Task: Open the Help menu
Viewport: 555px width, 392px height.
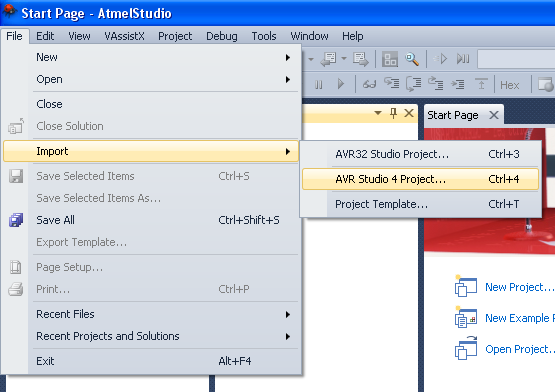Action: (353, 36)
